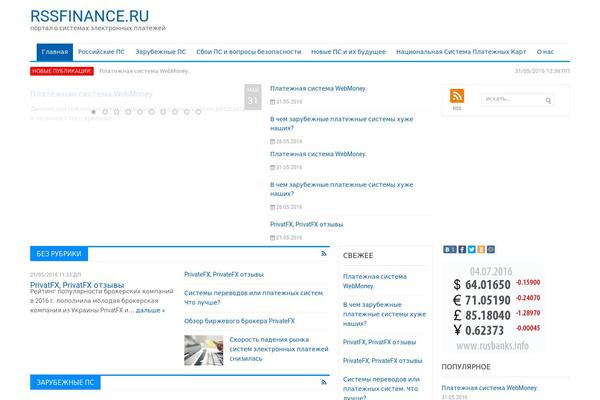The height and width of the screenshot is (400, 600).
Task: Select the second slider pagination dot
Action: 105,112
